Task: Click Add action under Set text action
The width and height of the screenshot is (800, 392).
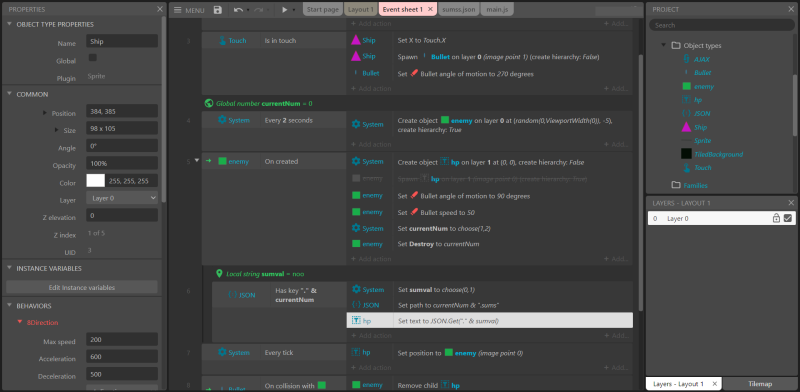Action: click(x=371, y=335)
